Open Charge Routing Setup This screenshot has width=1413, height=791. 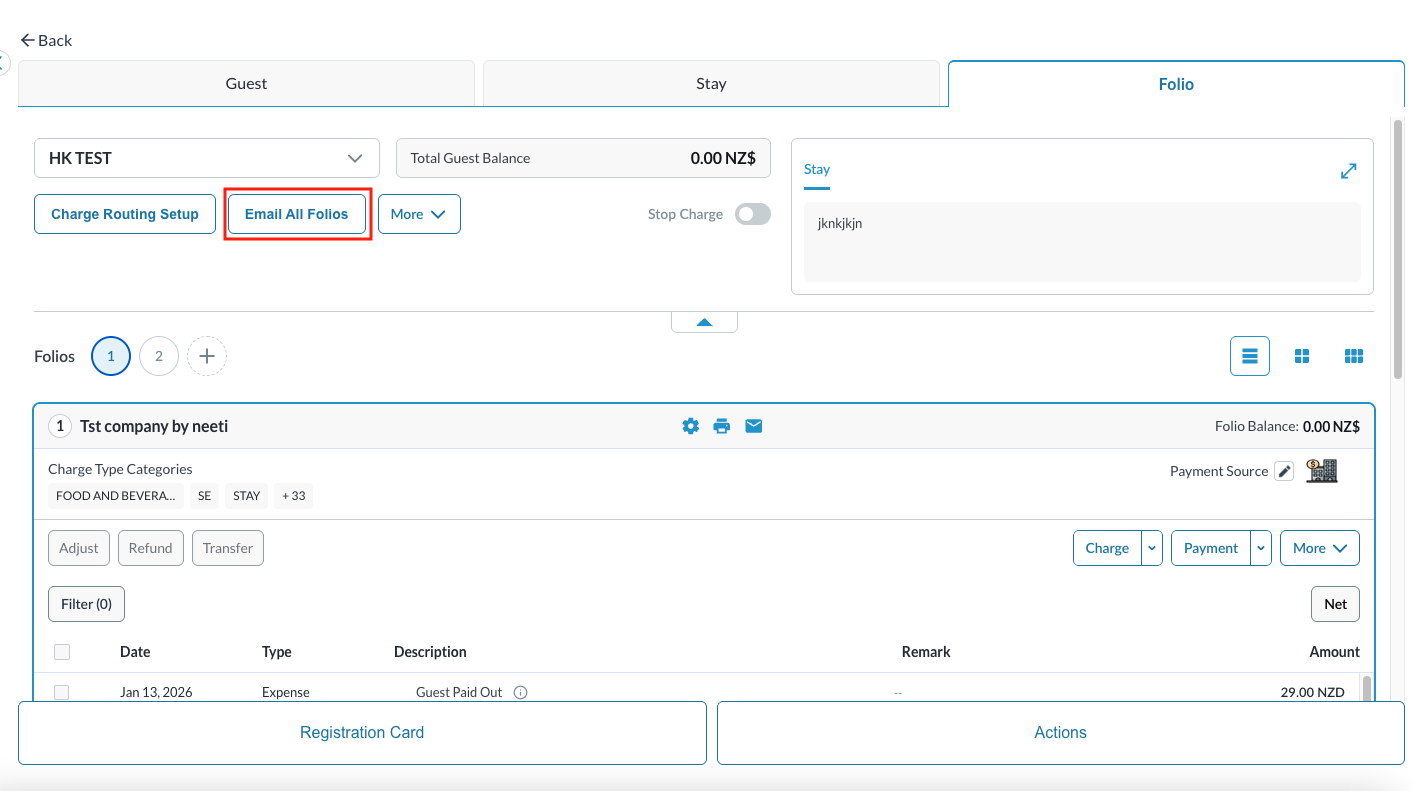[x=125, y=214]
